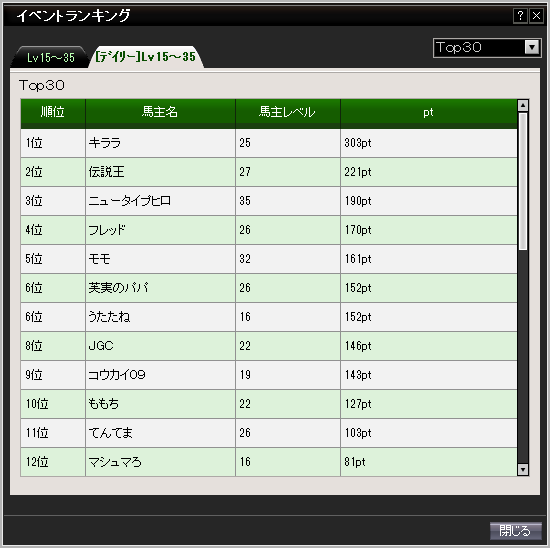
Task: Select the 1位 キララ row
Action: point(269,143)
